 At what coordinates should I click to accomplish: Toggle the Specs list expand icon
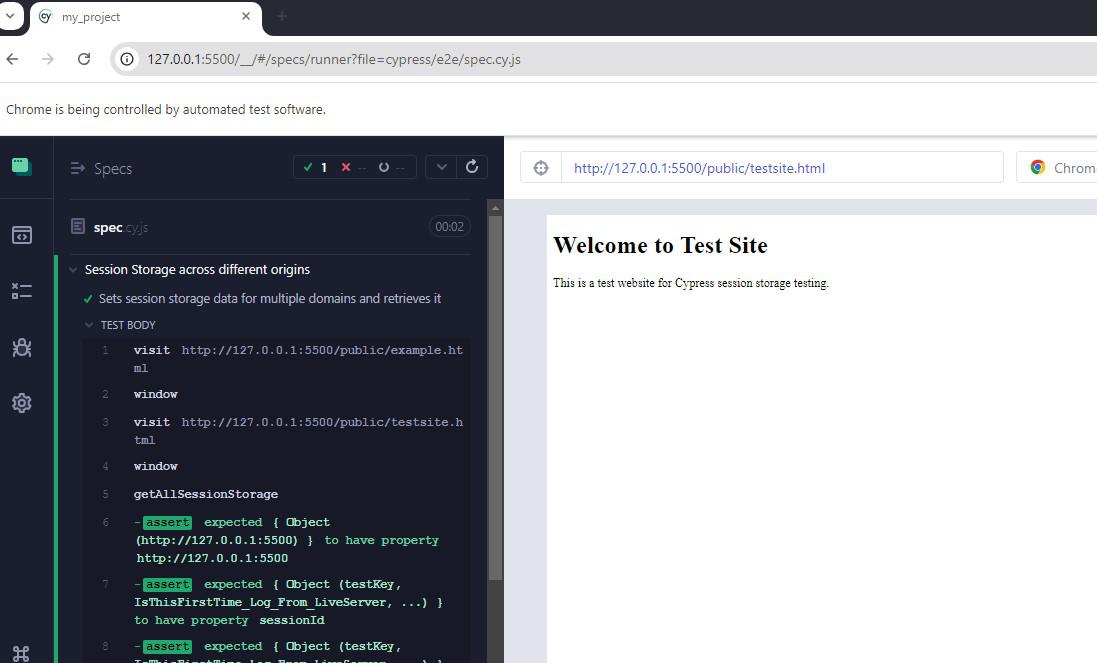(77, 169)
